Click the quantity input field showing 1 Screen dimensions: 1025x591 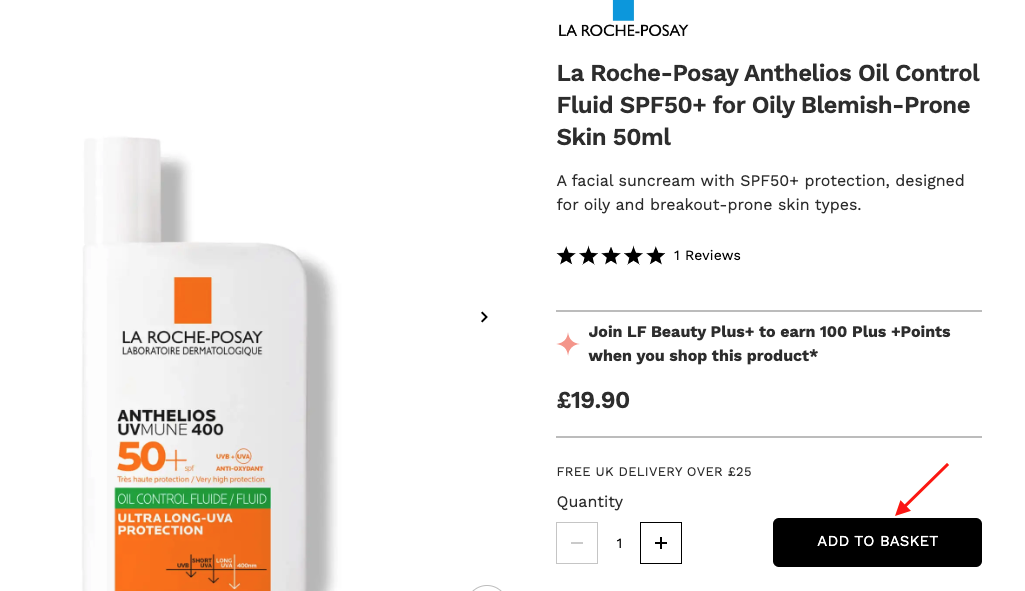click(x=619, y=543)
